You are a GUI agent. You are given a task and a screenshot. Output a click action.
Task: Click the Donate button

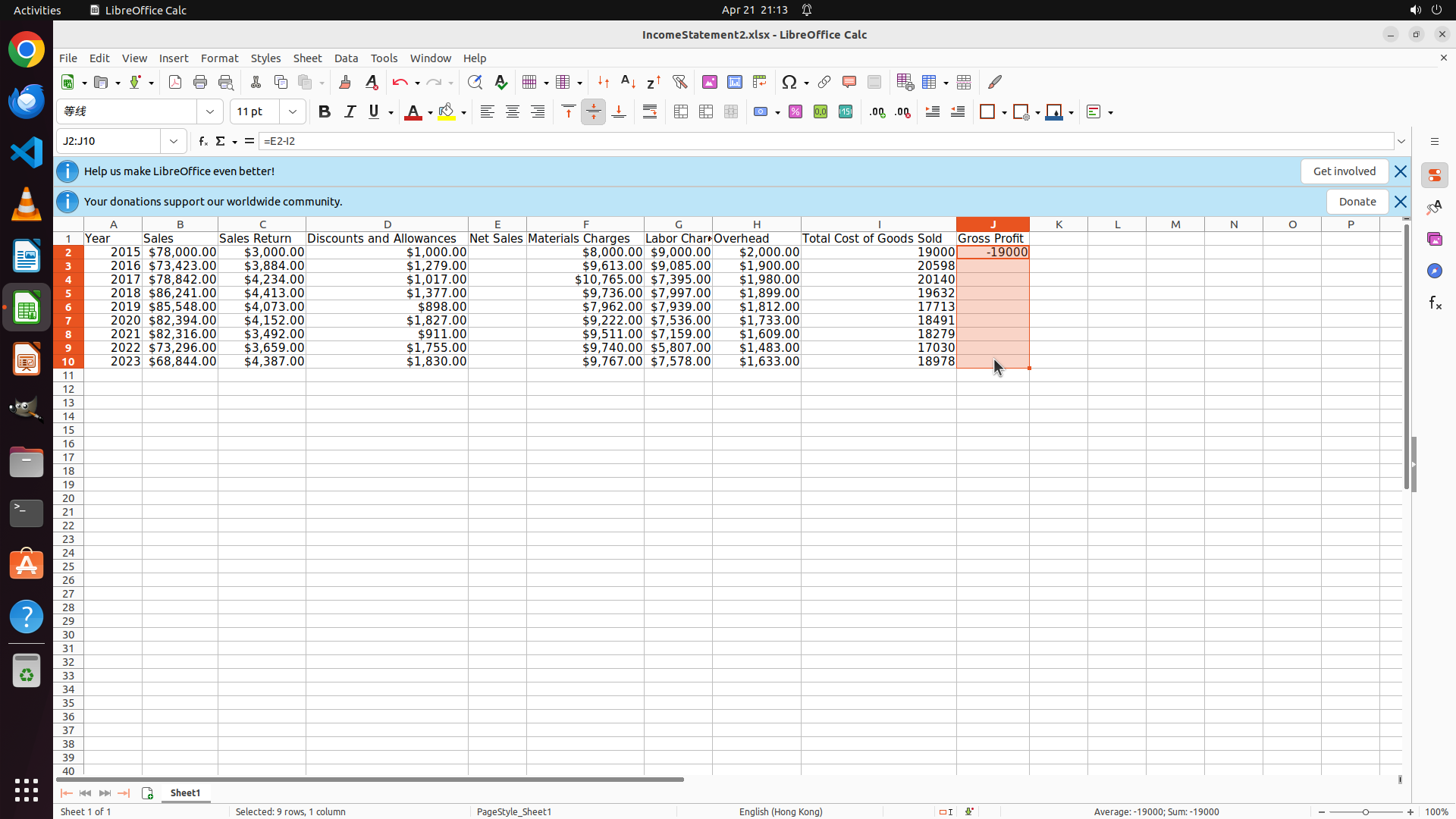point(1357,202)
